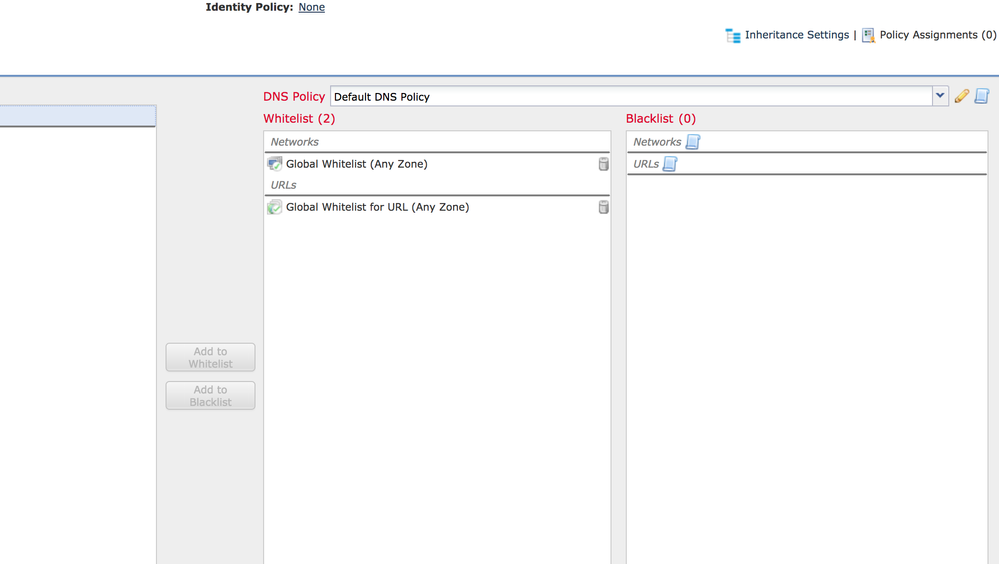Delete Global Whitelist for URL entry
999x564 pixels.
coord(603,207)
